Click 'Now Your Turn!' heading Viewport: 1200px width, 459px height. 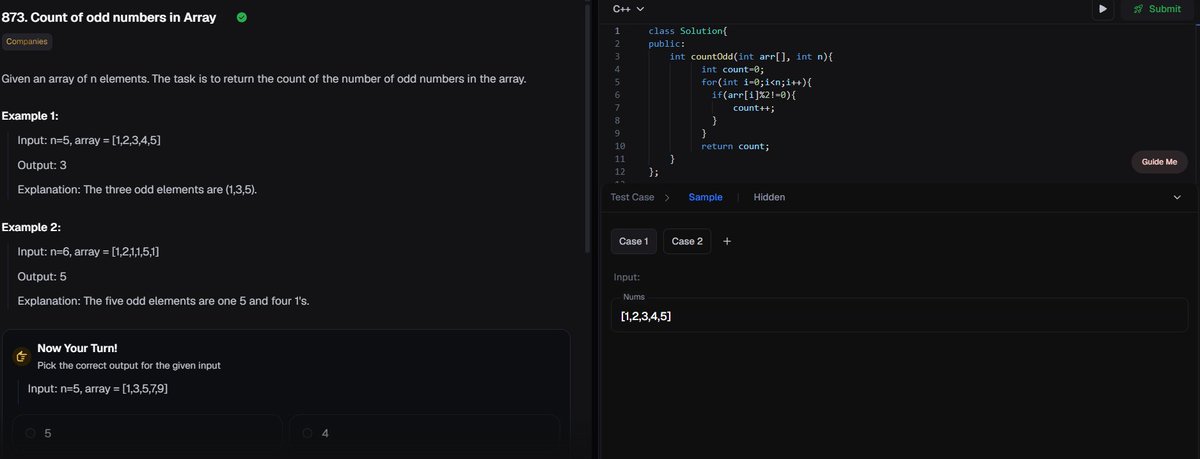click(x=77, y=348)
